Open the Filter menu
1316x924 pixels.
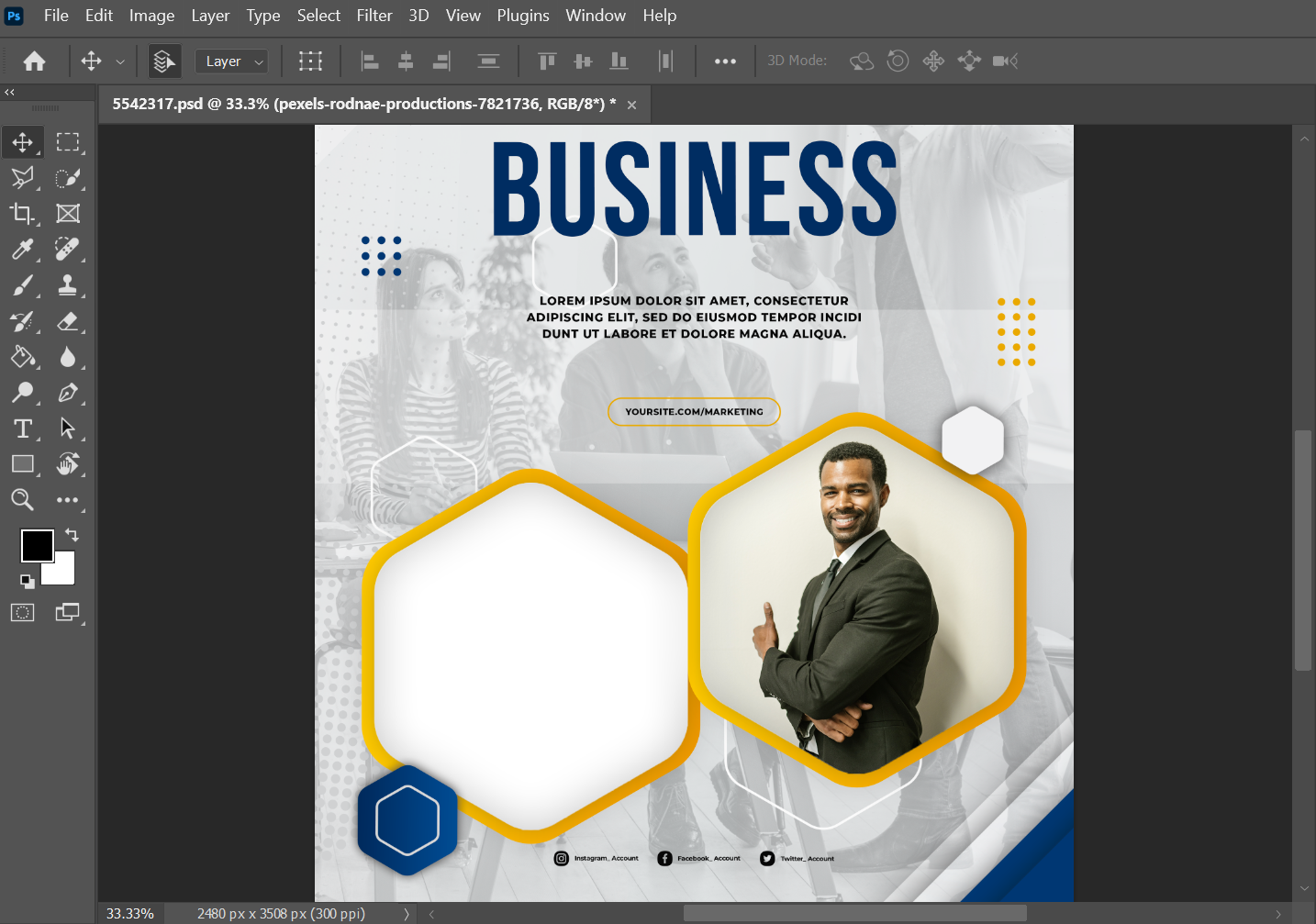click(x=374, y=16)
